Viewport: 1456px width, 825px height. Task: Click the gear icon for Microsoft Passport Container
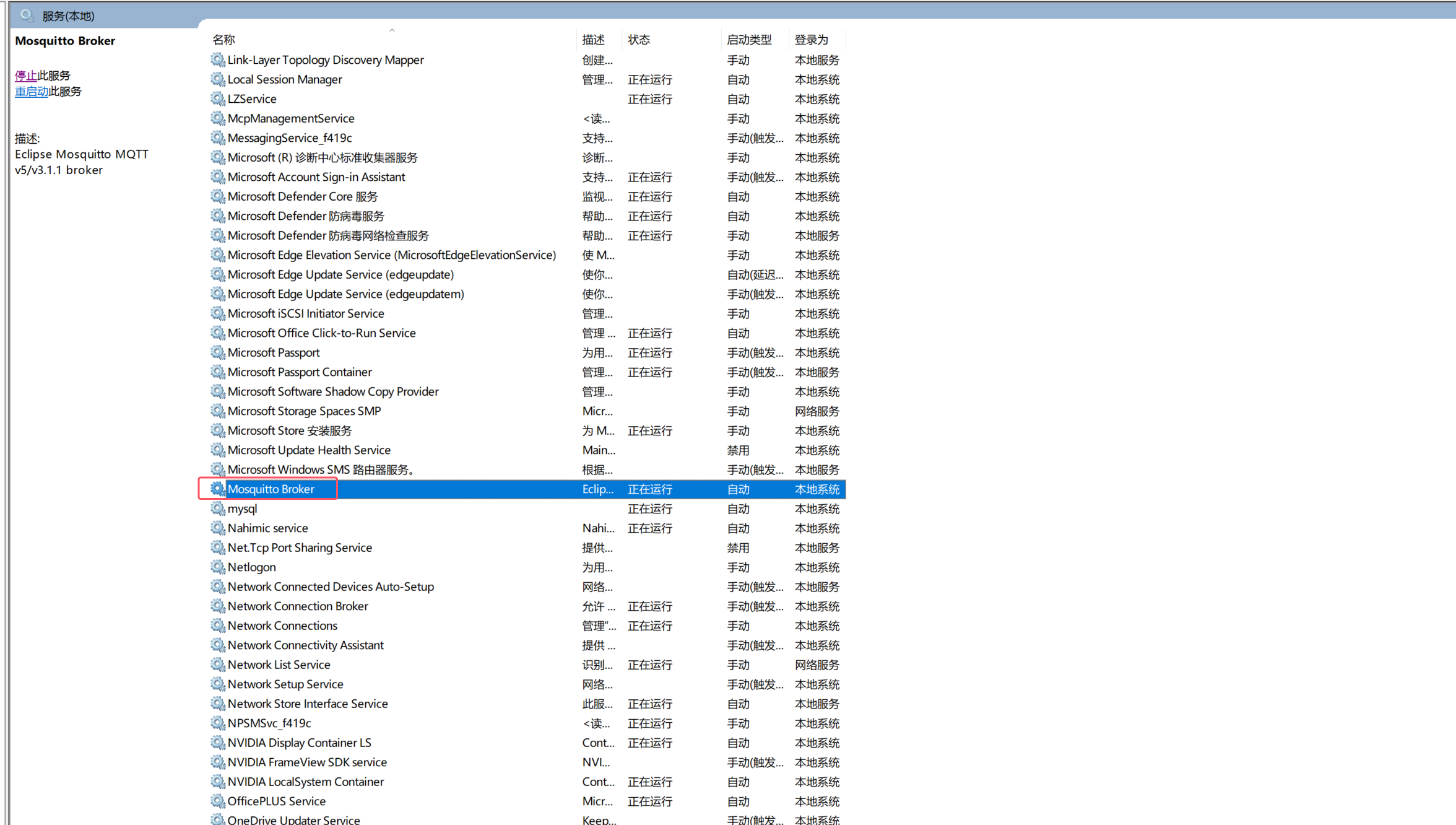pos(217,372)
